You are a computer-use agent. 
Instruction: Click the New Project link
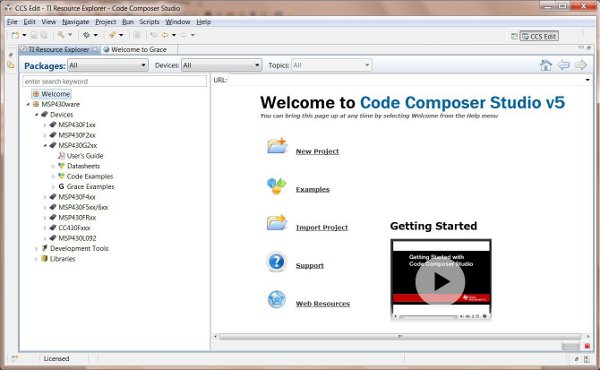pyautogui.click(x=317, y=151)
